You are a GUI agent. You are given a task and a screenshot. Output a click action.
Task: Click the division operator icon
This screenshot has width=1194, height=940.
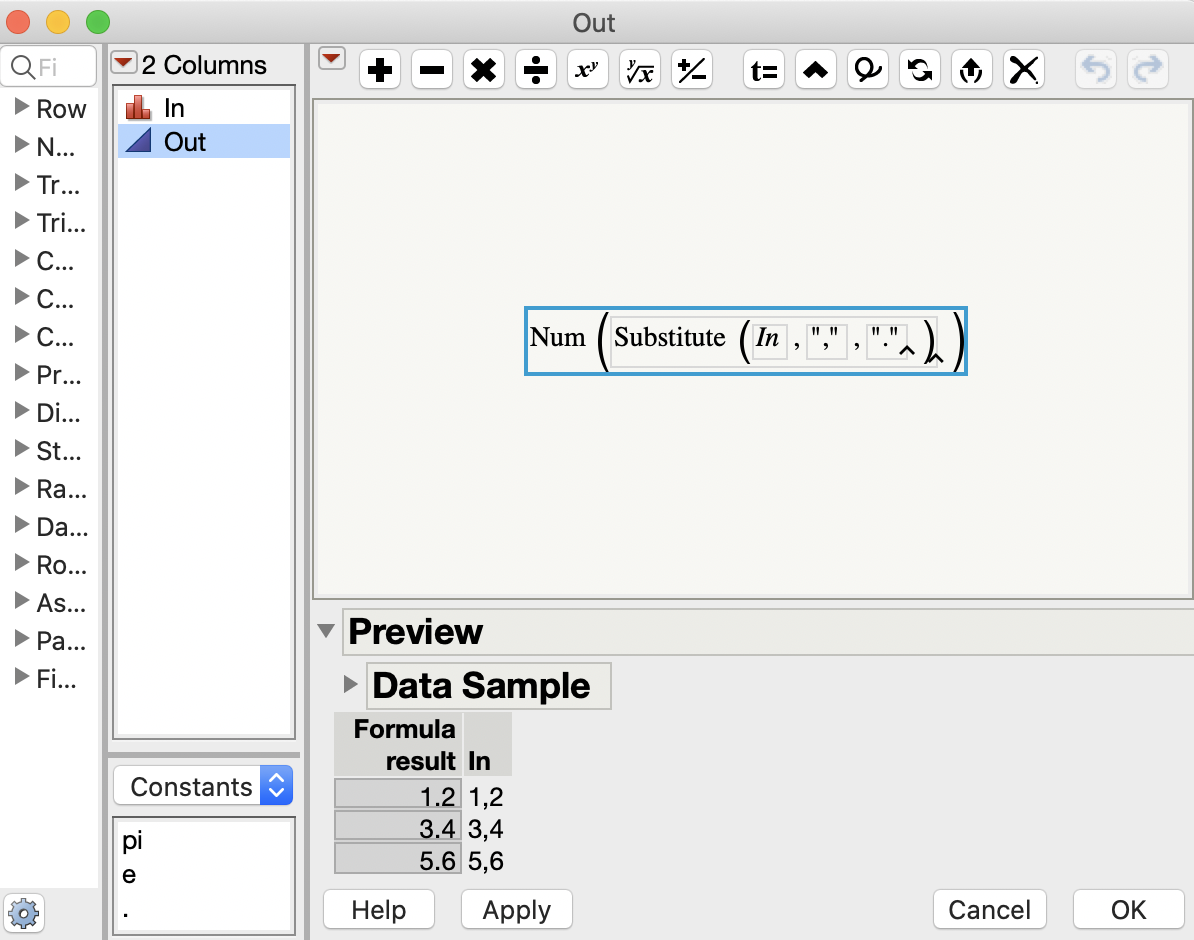pyautogui.click(x=535, y=69)
